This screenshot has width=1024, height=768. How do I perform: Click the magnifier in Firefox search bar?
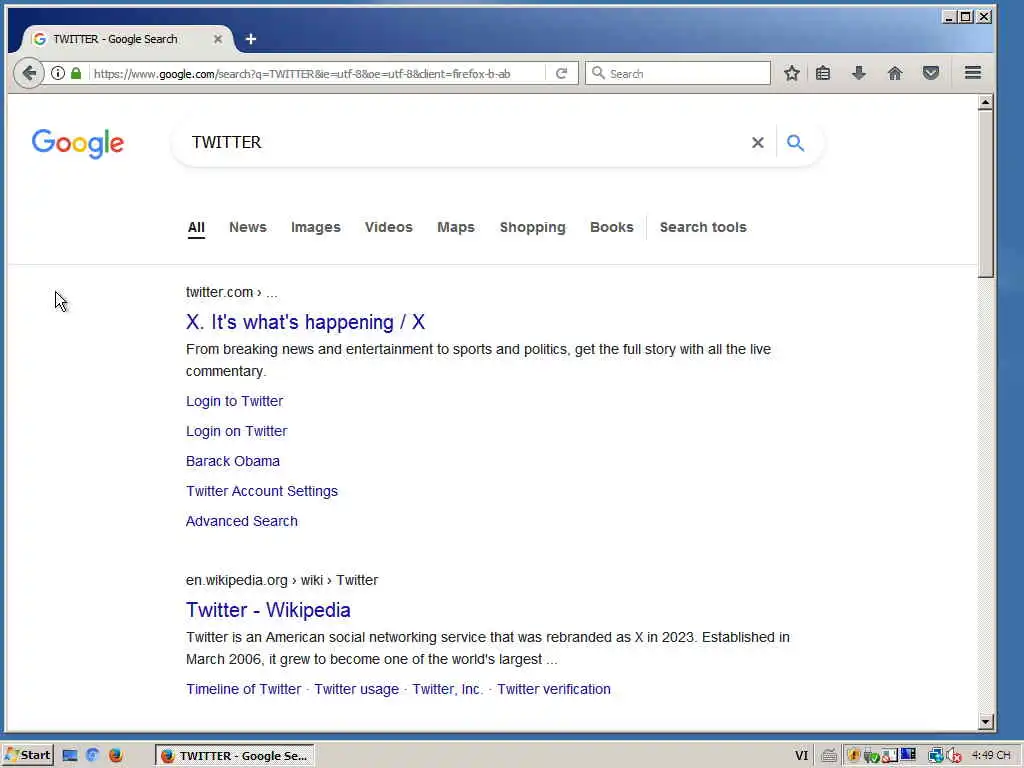tap(598, 73)
